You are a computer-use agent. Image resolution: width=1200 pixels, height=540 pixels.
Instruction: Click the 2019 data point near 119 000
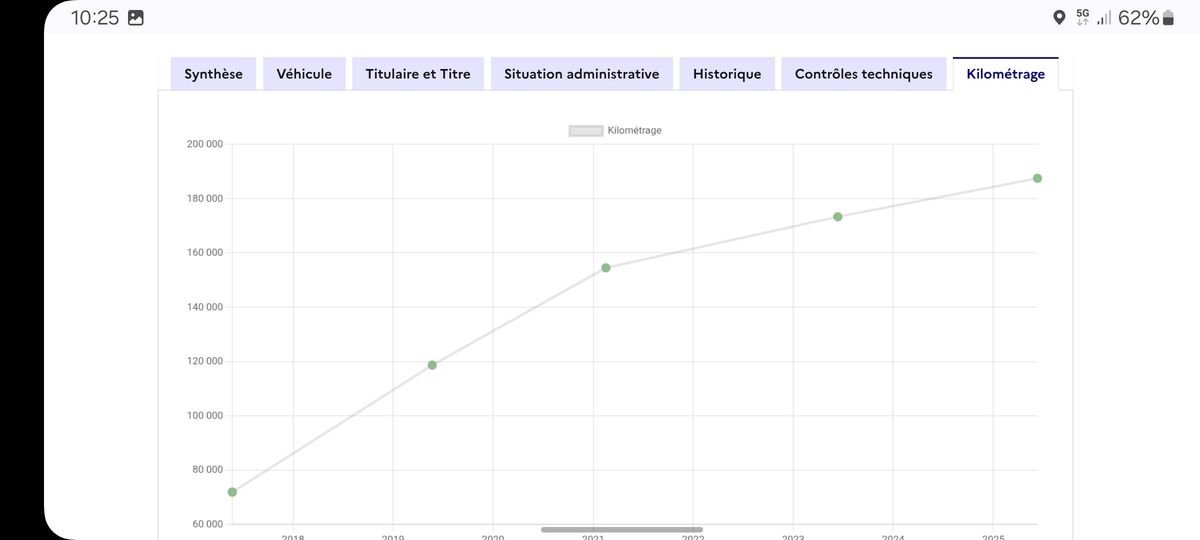pos(432,365)
